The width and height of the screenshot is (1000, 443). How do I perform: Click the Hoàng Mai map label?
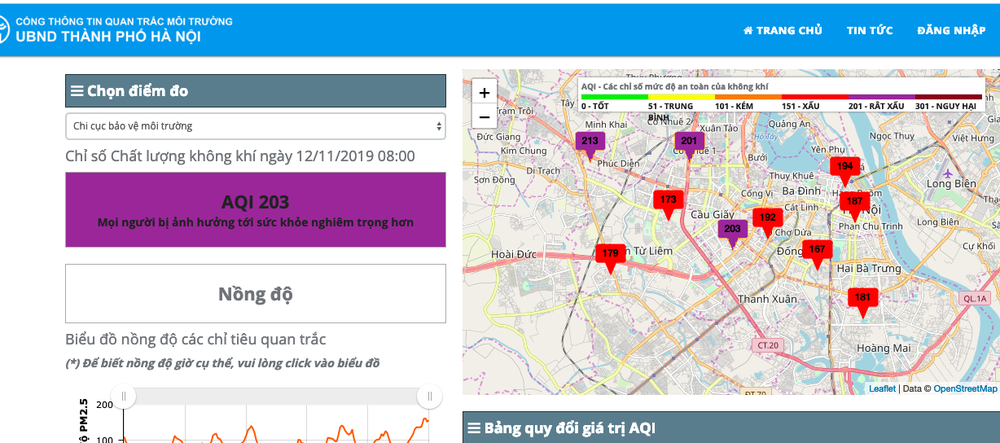point(884,348)
